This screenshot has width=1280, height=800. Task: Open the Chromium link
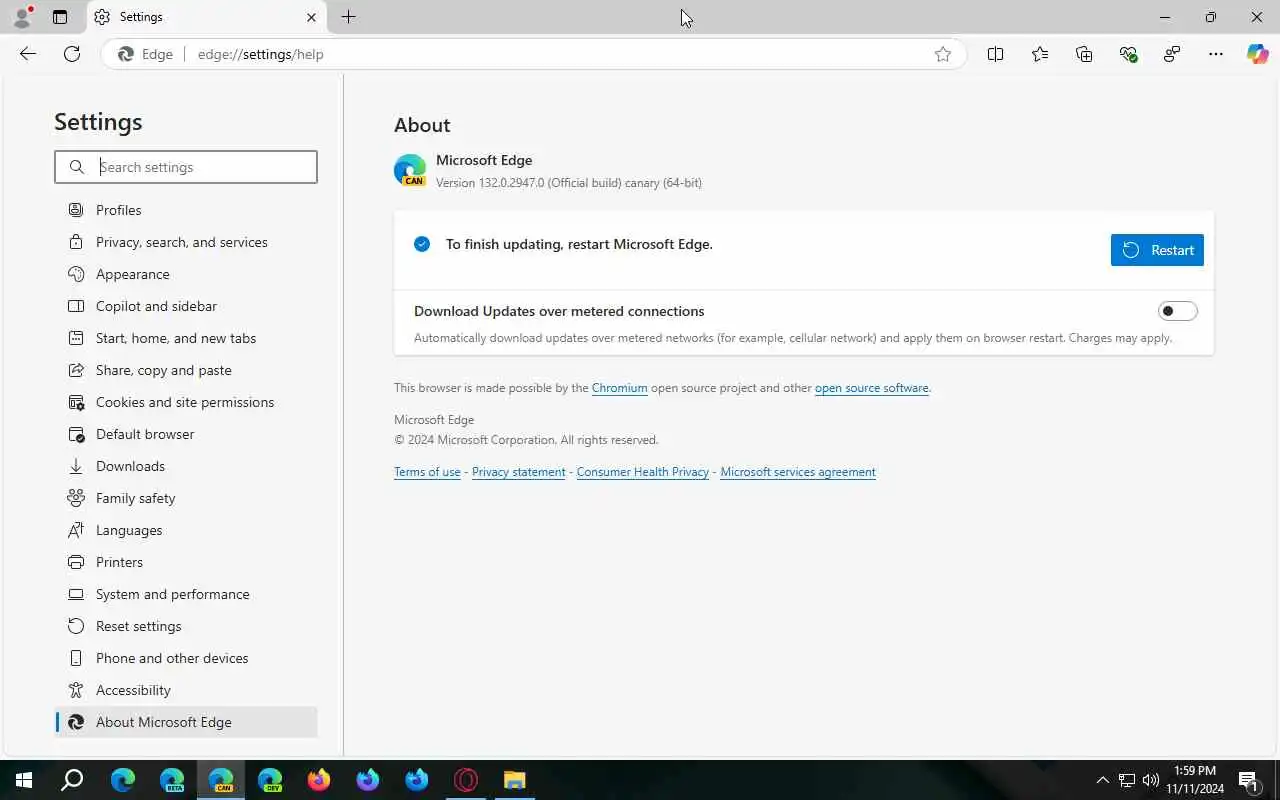[x=620, y=388]
